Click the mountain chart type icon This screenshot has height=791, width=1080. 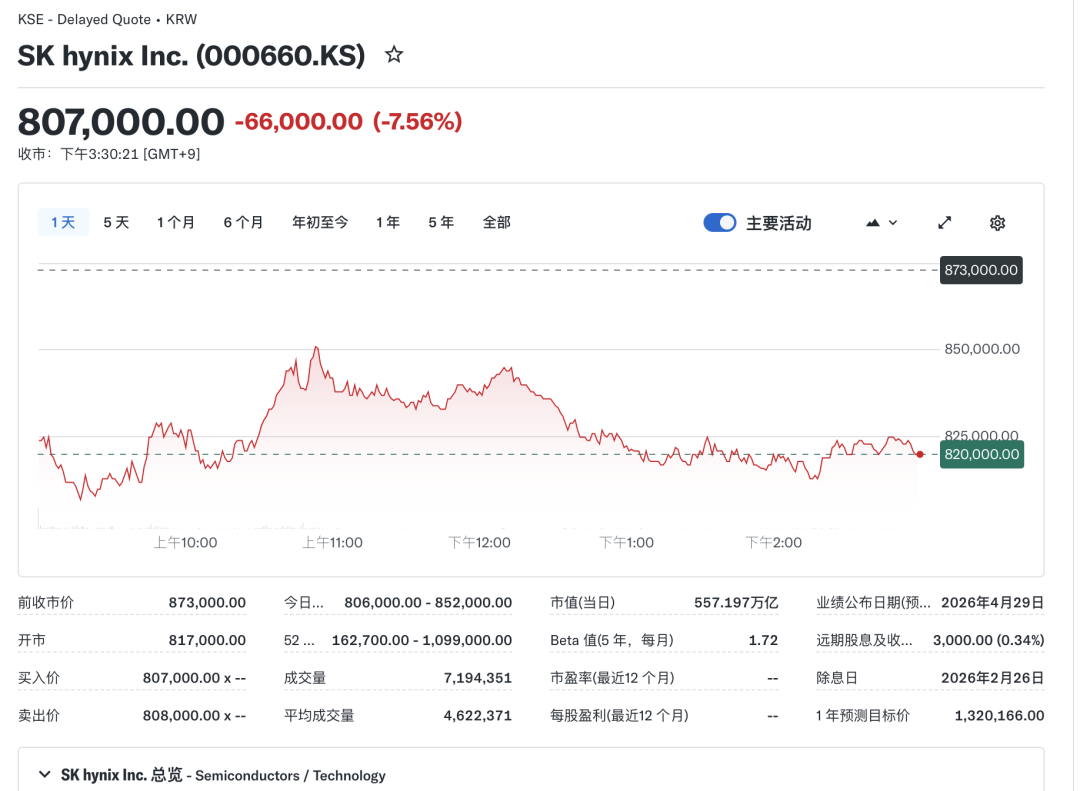point(873,223)
